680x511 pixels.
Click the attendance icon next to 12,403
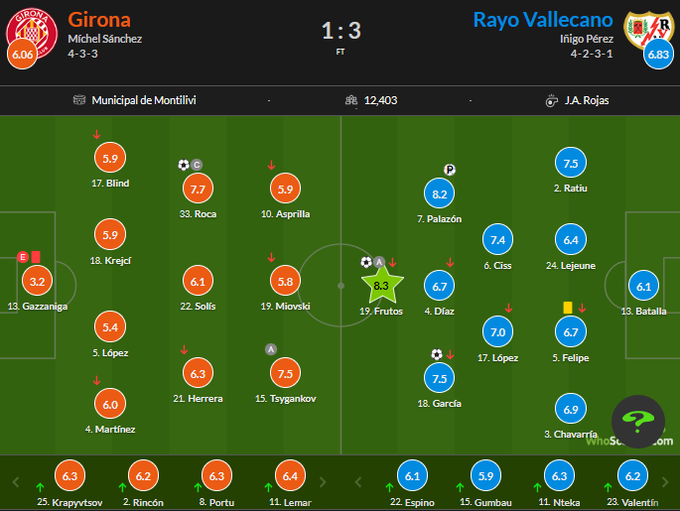pos(351,100)
